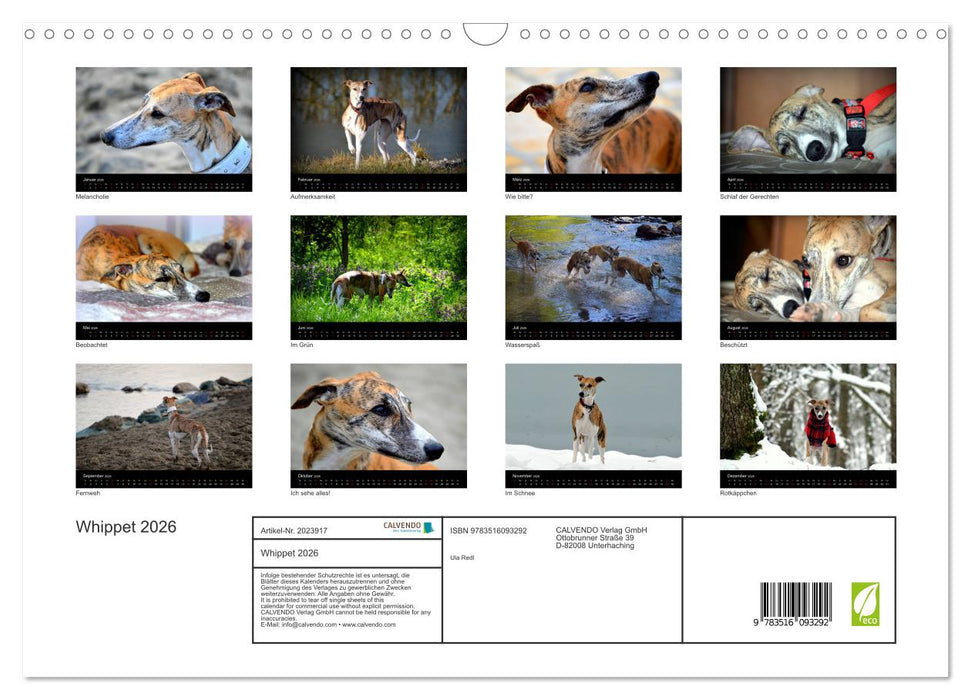Click a spiral binding ring at the top
971x700 pixels.
tap(68, 33)
